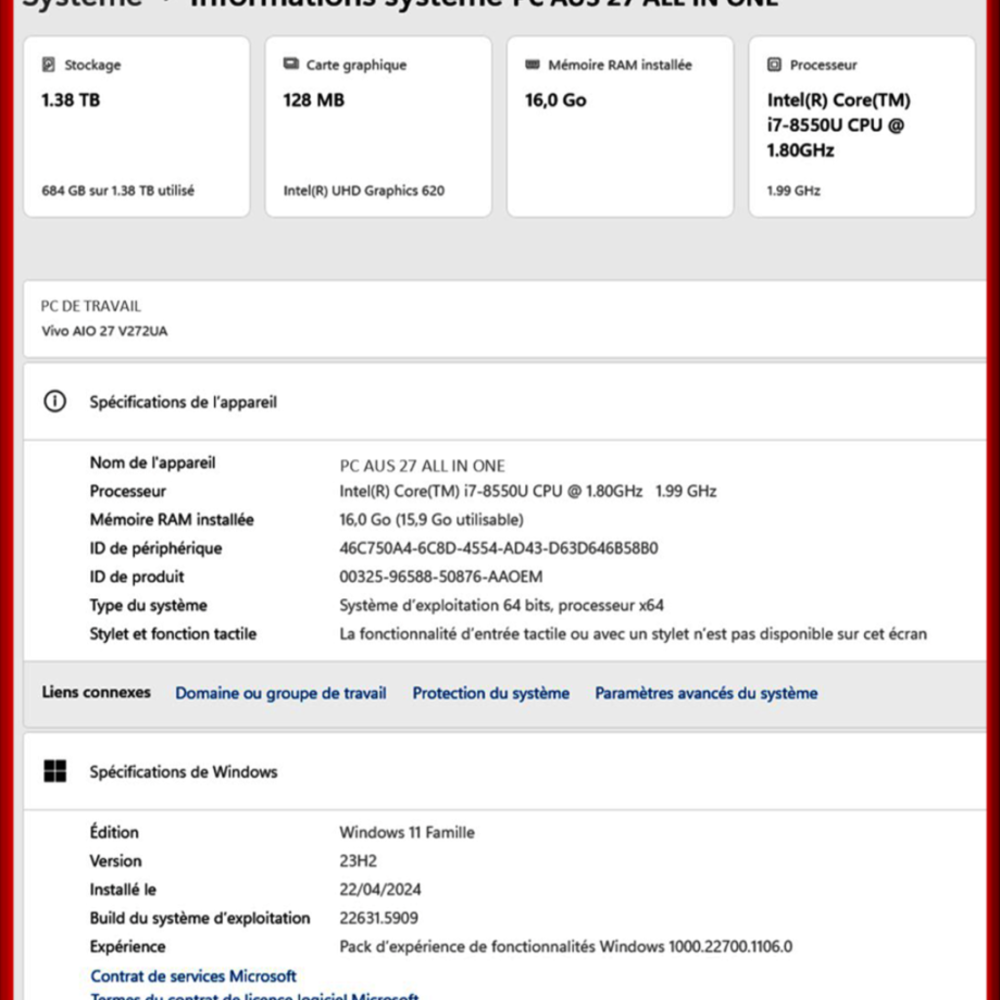Open Paramètres avancés du système
This screenshot has width=1000, height=1000.
point(706,693)
